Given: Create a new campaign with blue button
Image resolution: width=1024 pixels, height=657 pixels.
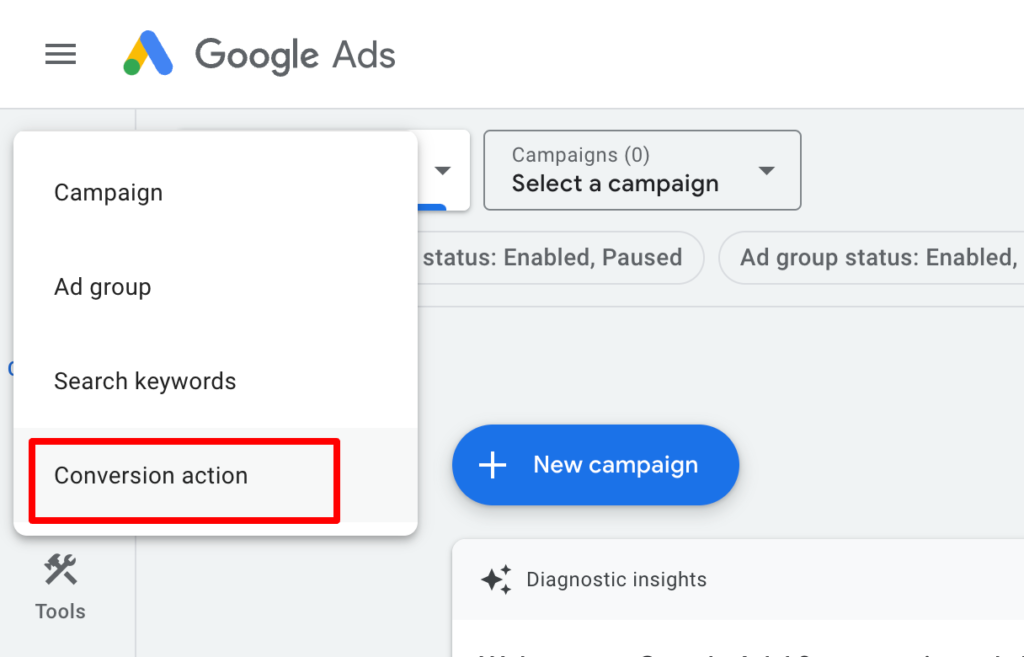Looking at the screenshot, I should click(595, 465).
